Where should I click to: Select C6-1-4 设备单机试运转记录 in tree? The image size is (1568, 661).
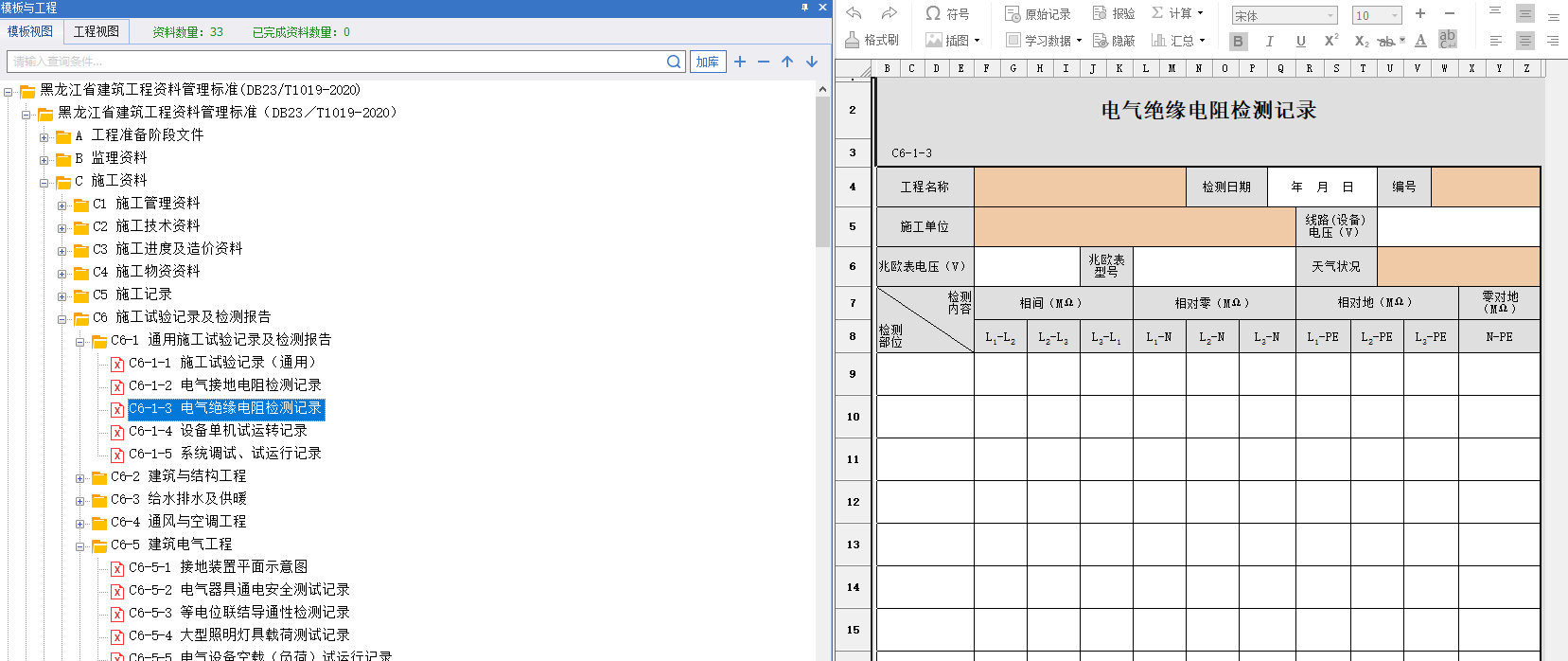(218, 431)
